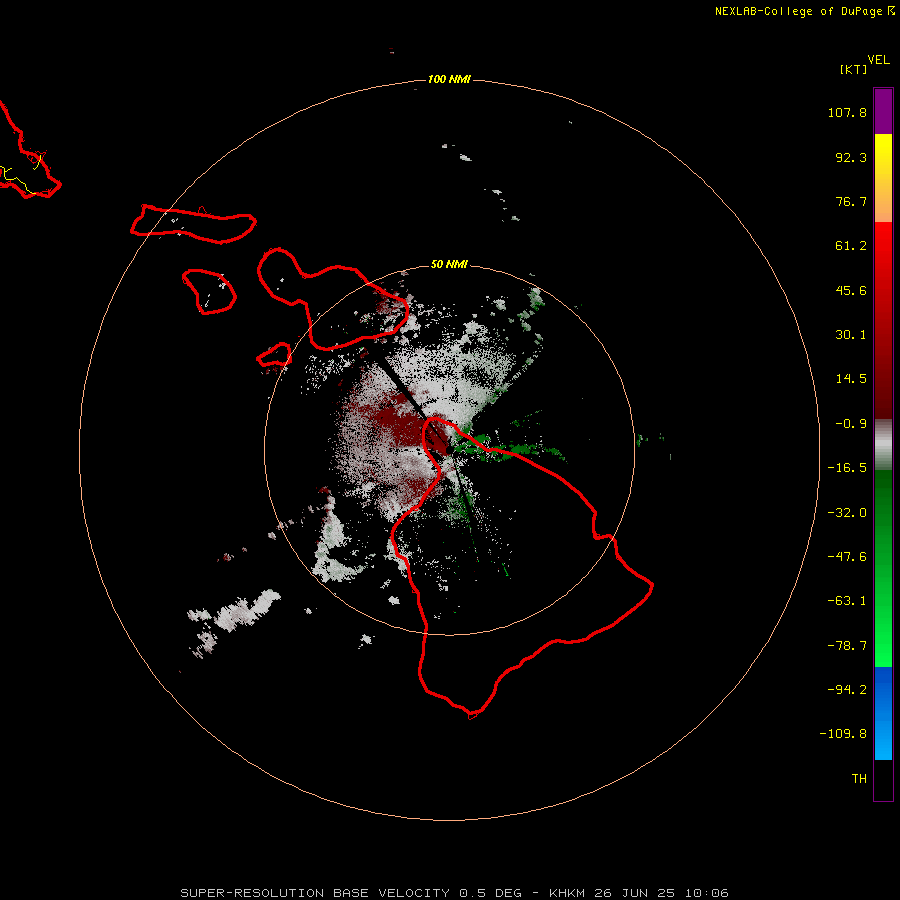Click the 14.5 legend value
This screenshot has height=900, width=900.
point(851,379)
